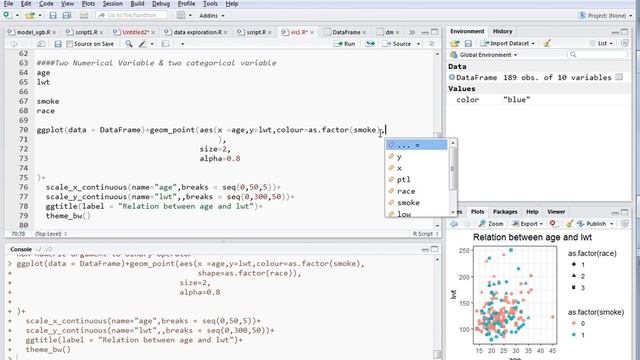640x360 pixels.
Task: Open the Viewer tab
Action: 556,211
